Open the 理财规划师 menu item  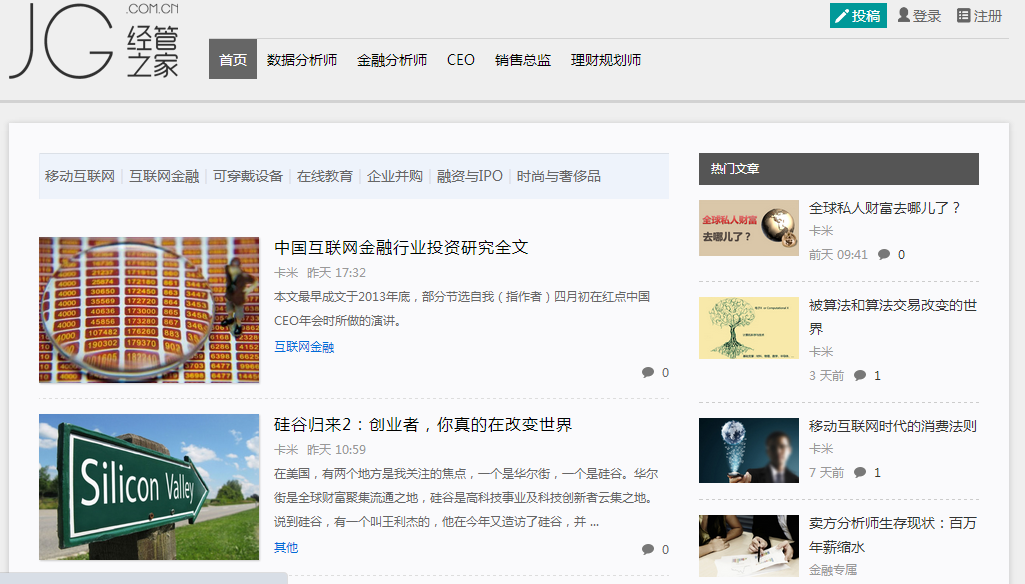606,60
